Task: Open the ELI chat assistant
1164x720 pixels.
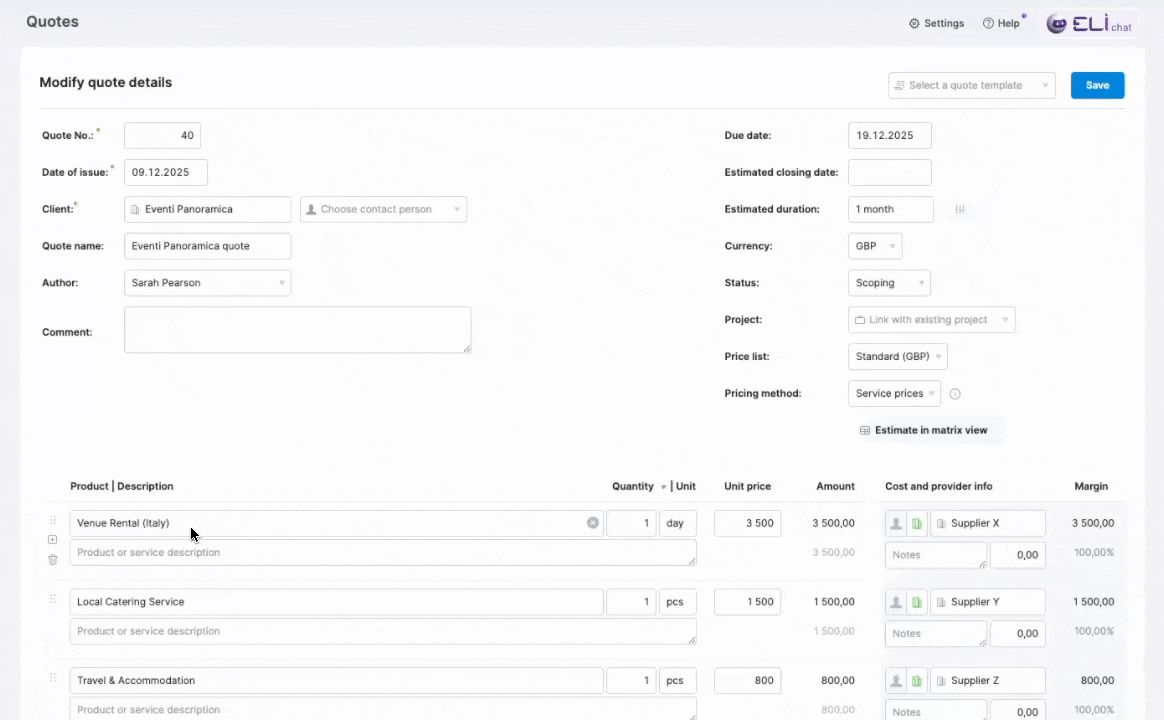Action: tap(1090, 24)
